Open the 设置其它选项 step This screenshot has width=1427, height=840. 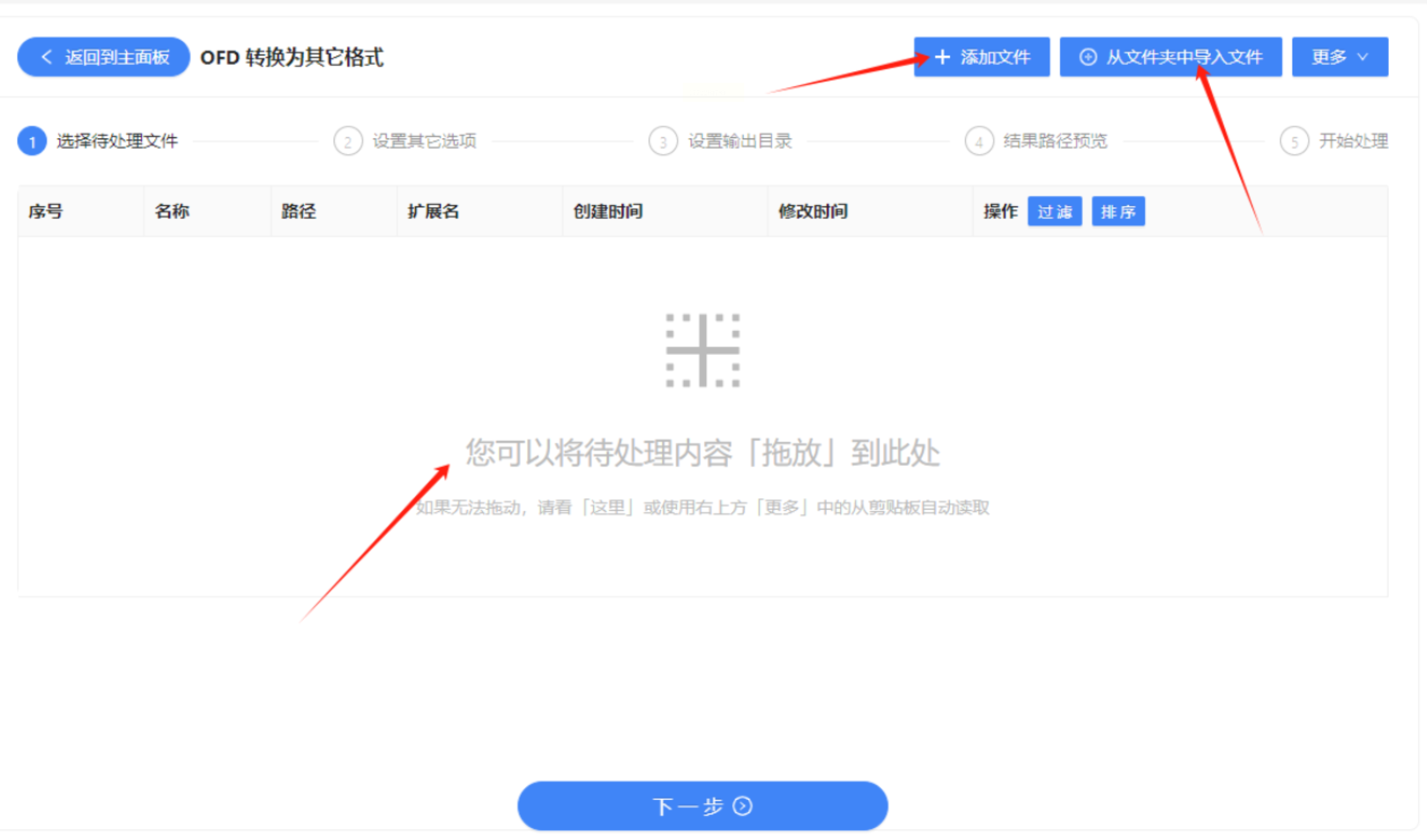coord(425,141)
